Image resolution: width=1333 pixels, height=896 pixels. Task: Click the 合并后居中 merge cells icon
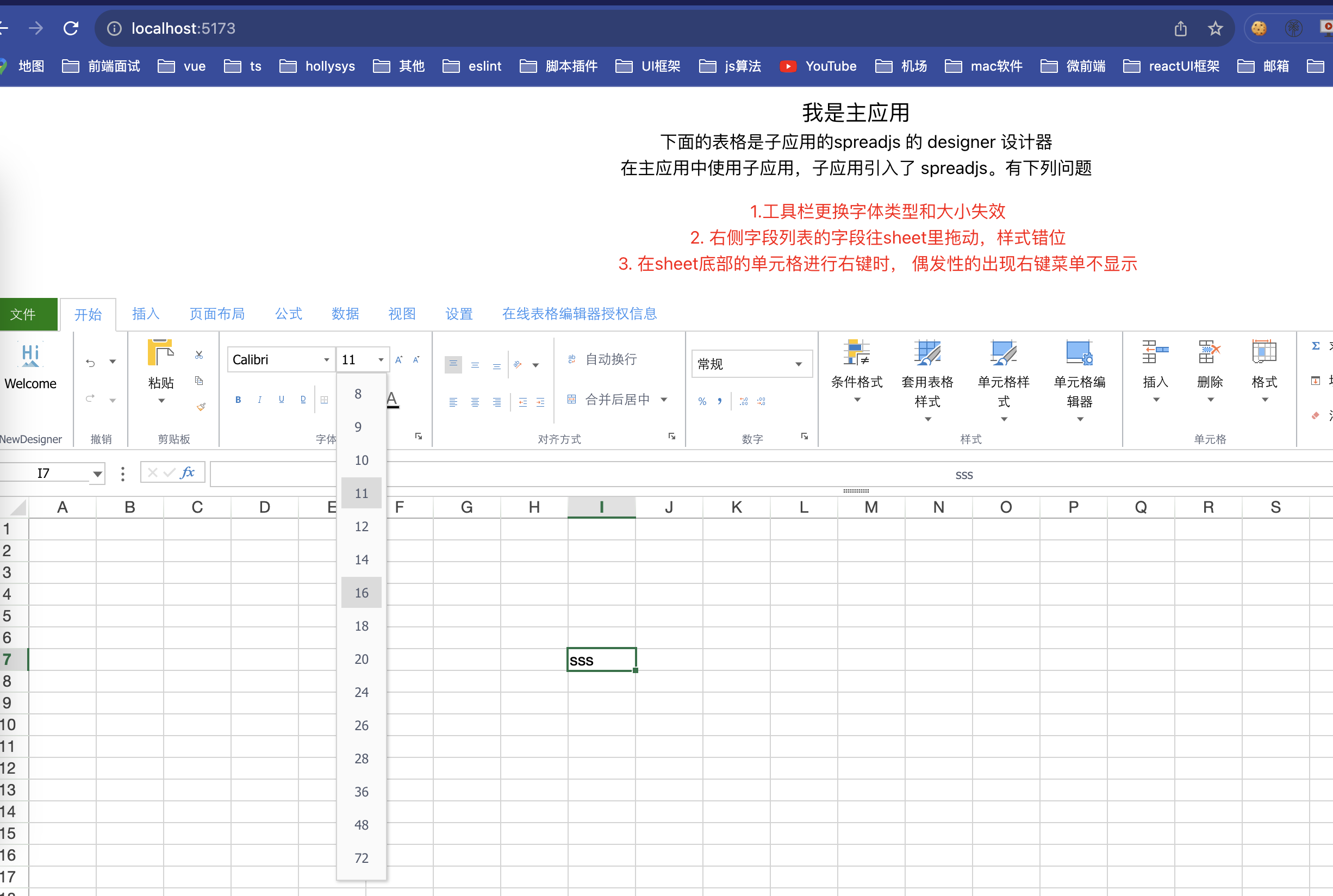(571, 400)
